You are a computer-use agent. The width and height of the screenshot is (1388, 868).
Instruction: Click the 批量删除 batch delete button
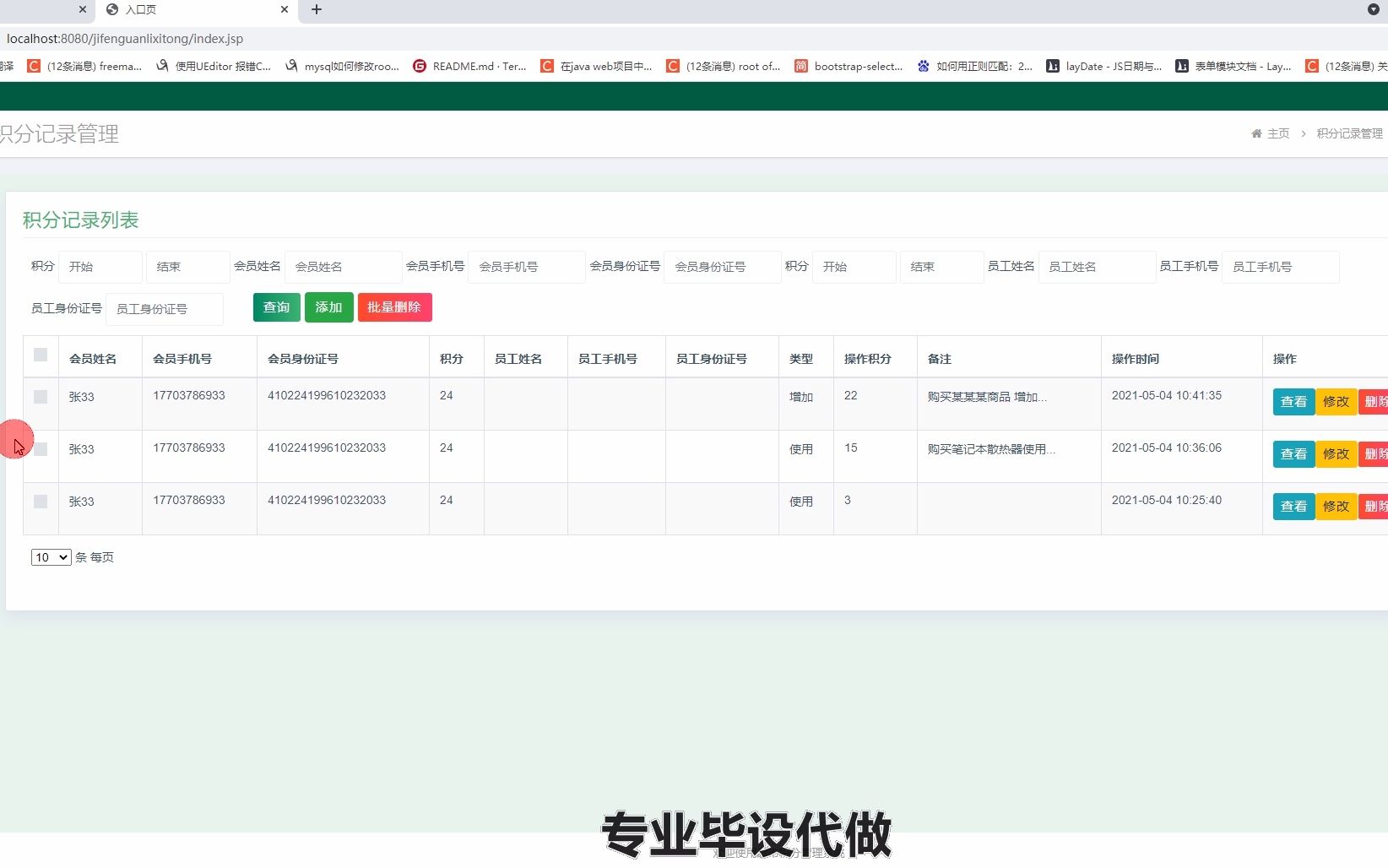coord(394,307)
